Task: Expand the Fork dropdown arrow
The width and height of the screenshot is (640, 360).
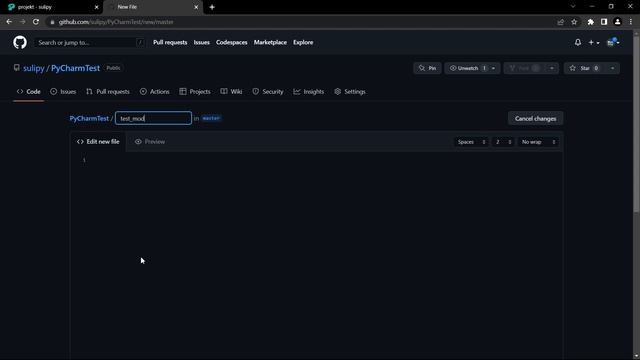Action: [552, 68]
